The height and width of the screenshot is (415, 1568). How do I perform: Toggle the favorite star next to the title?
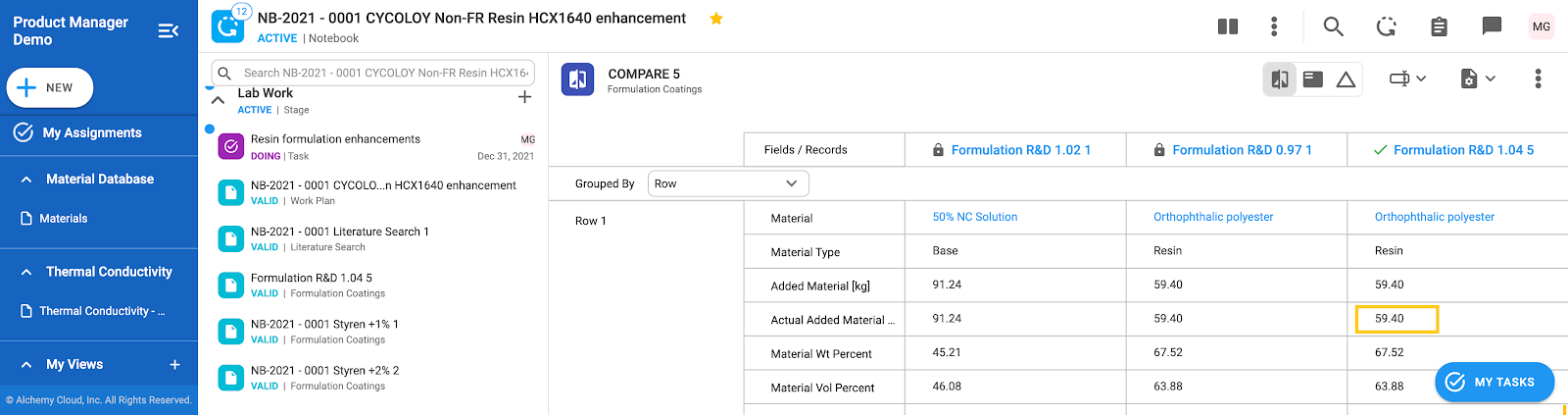716,19
